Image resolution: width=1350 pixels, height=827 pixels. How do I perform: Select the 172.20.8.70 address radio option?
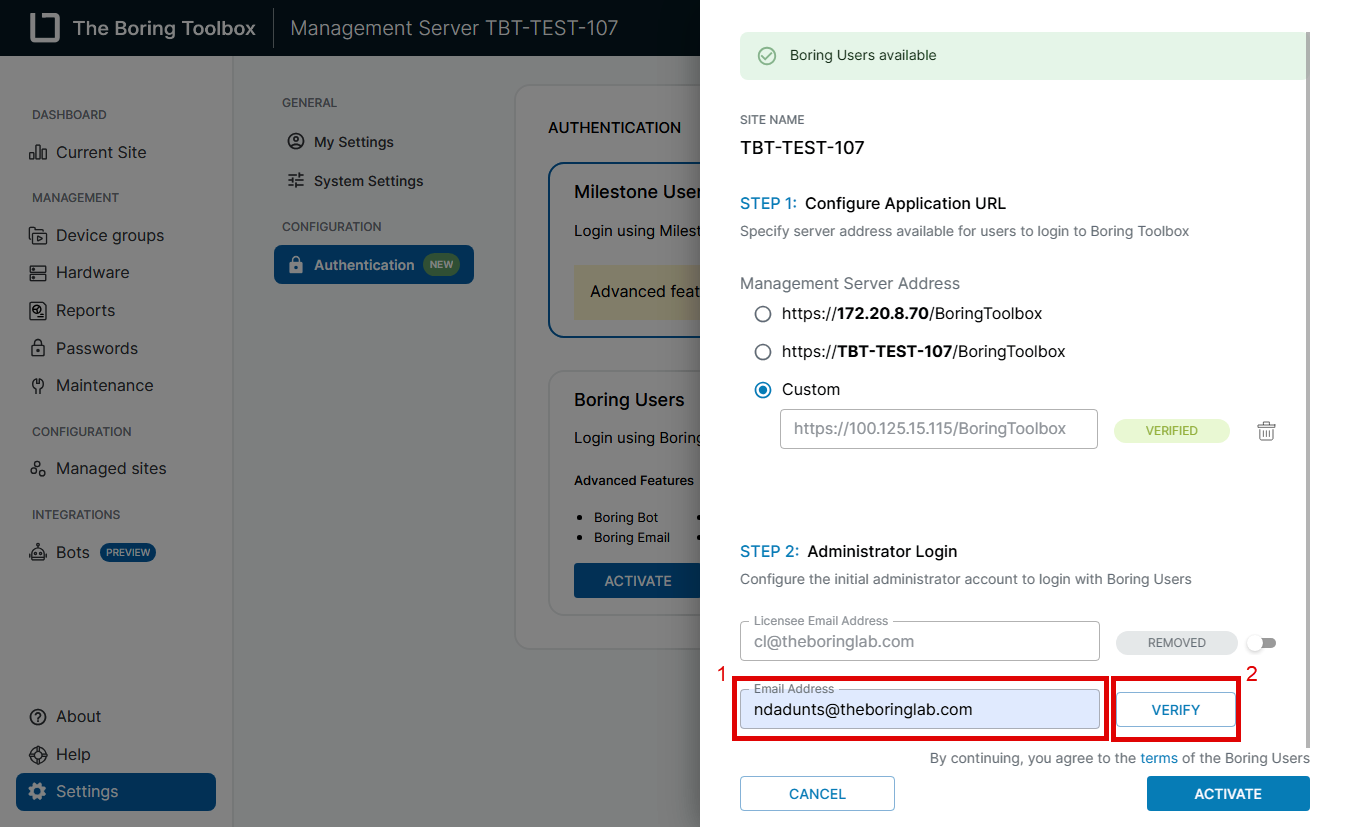click(x=763, y=314)
